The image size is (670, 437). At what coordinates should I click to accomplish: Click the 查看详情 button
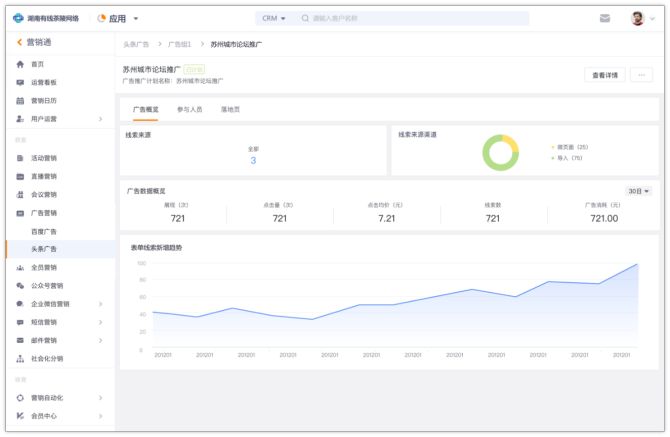603,75
